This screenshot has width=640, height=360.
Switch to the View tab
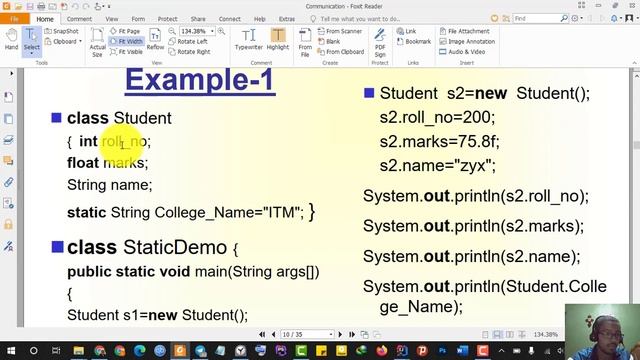tap(111, 19)
